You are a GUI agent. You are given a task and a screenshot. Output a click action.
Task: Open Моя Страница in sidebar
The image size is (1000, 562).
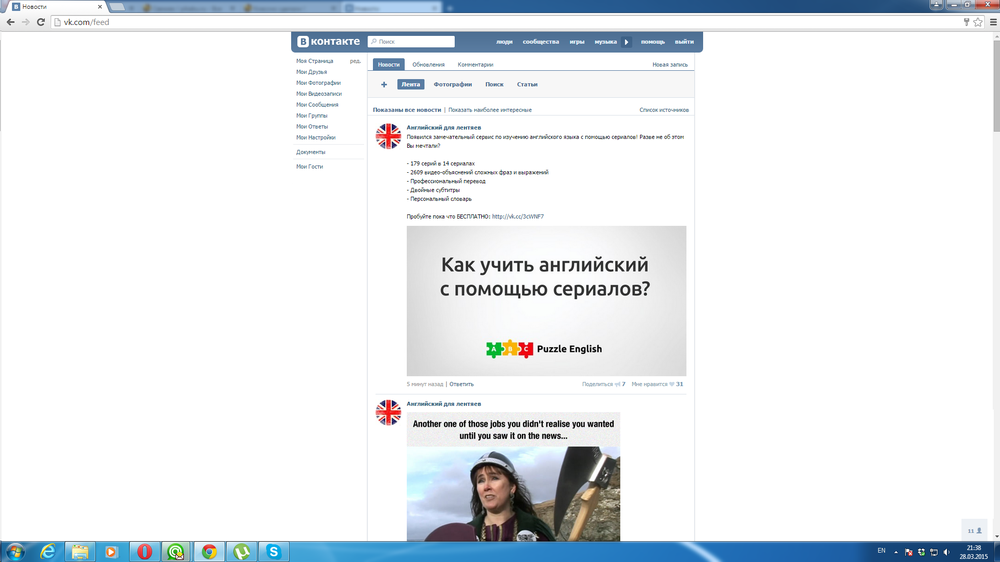tap(314, 61)
